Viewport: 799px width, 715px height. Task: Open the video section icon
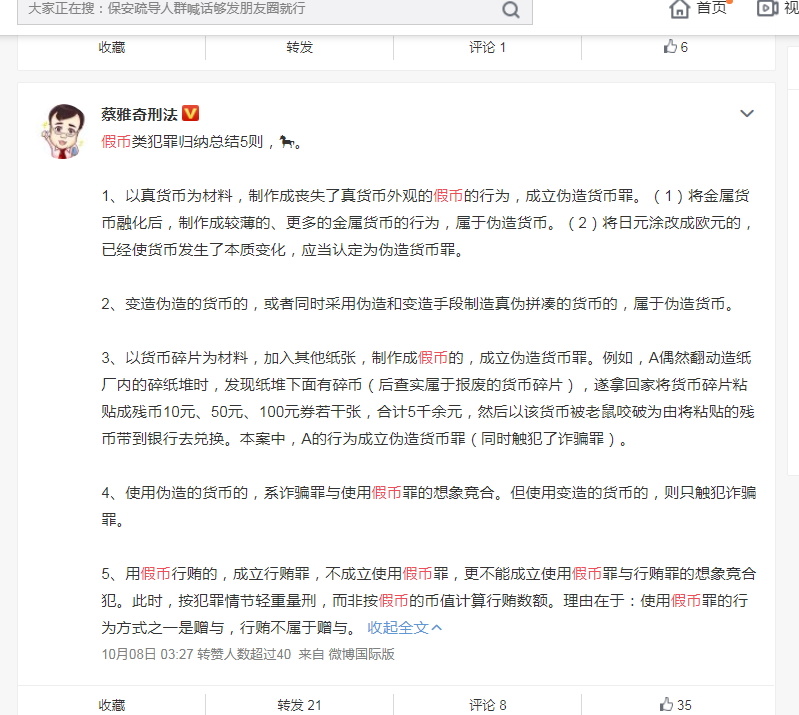coord(767,8)
